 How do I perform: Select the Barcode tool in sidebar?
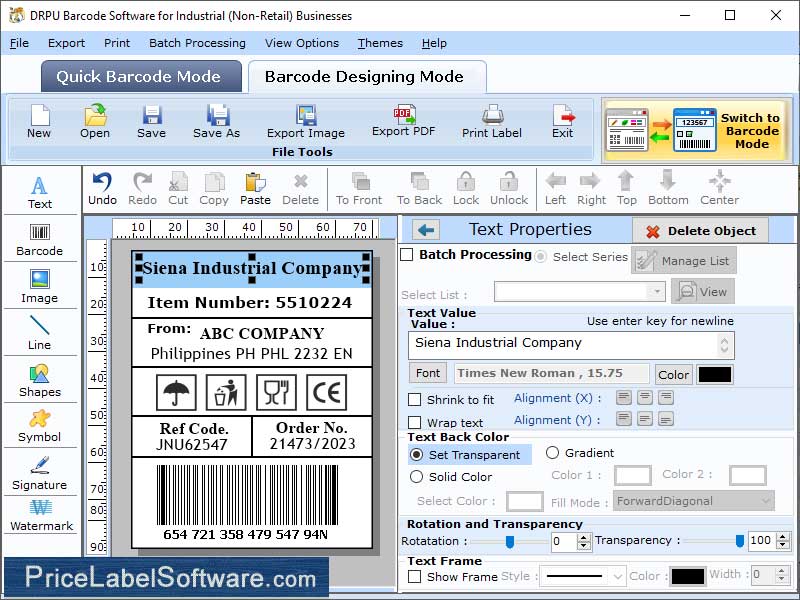click(40, 240)
